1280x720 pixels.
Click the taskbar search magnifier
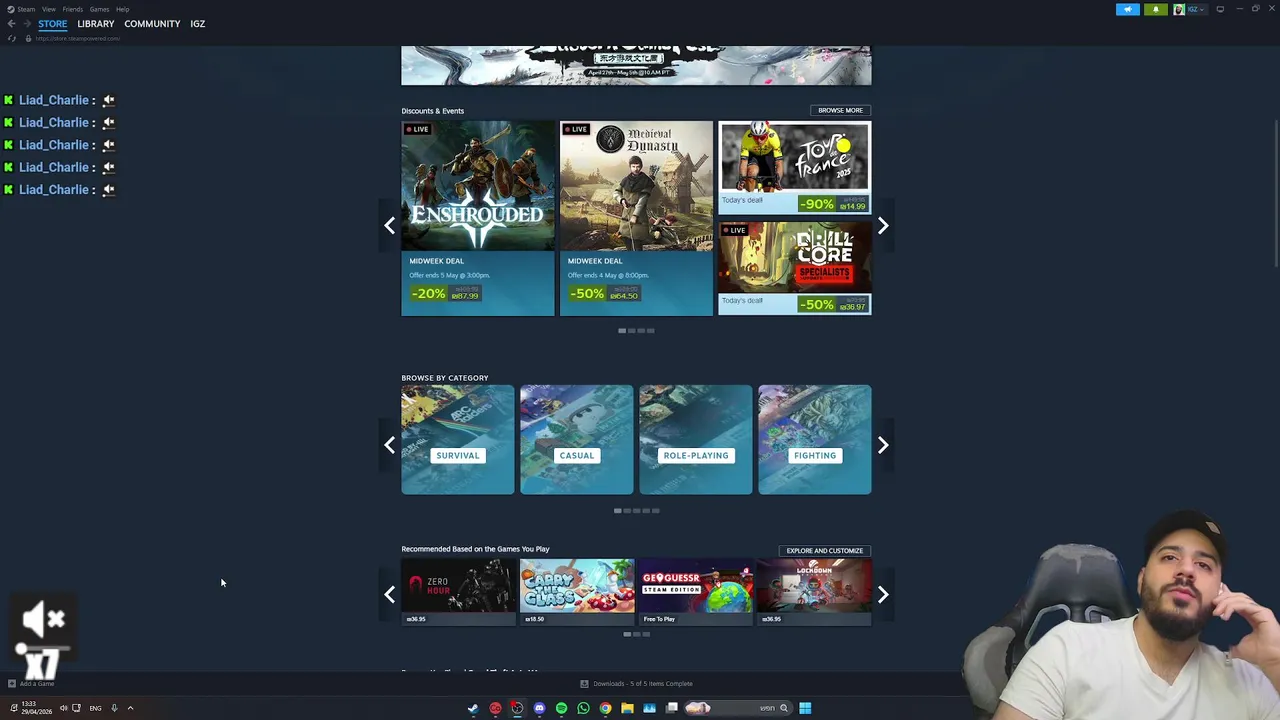coord(784,708)
